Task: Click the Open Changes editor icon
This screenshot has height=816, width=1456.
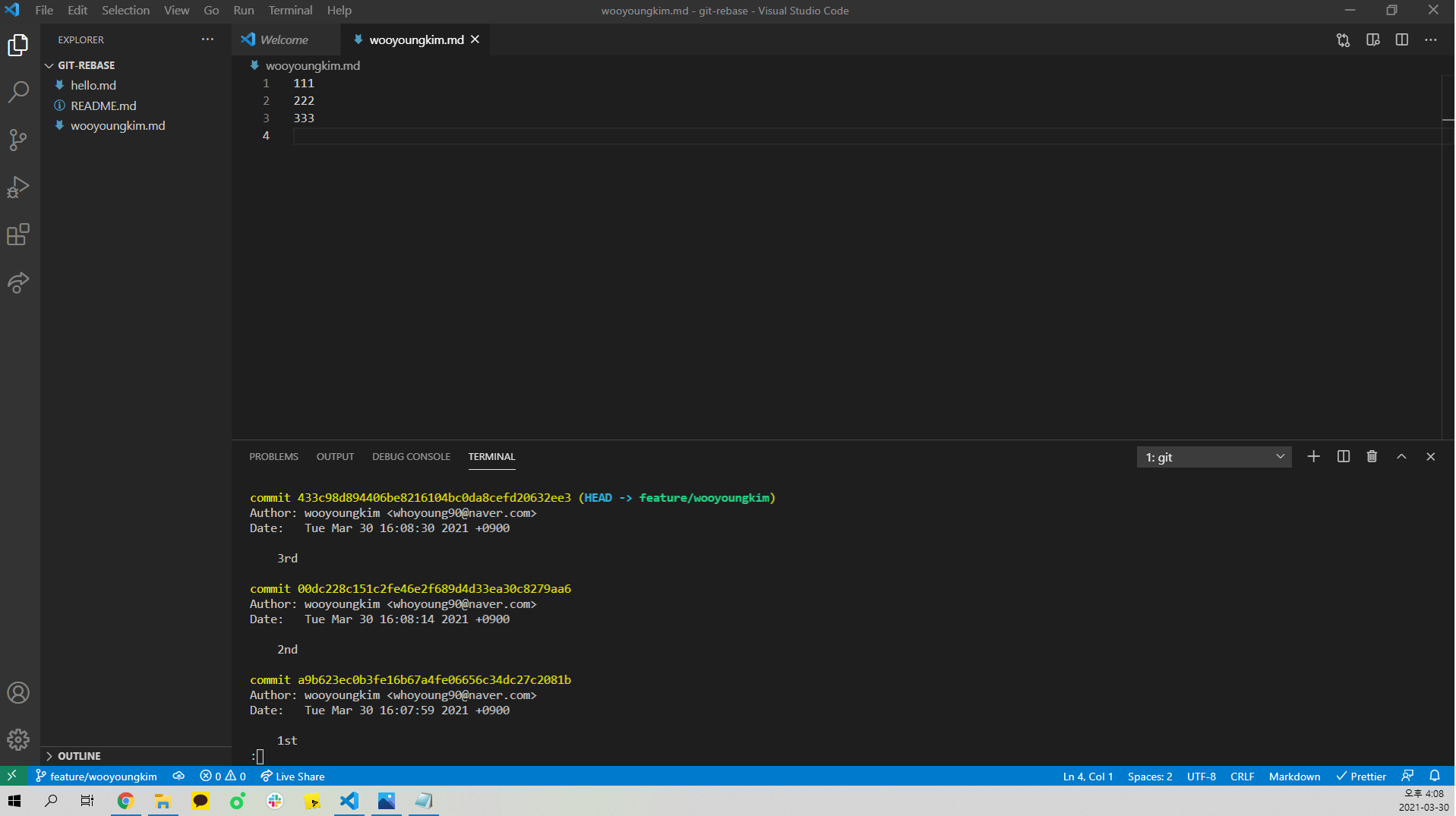Action: point(1343,40)
